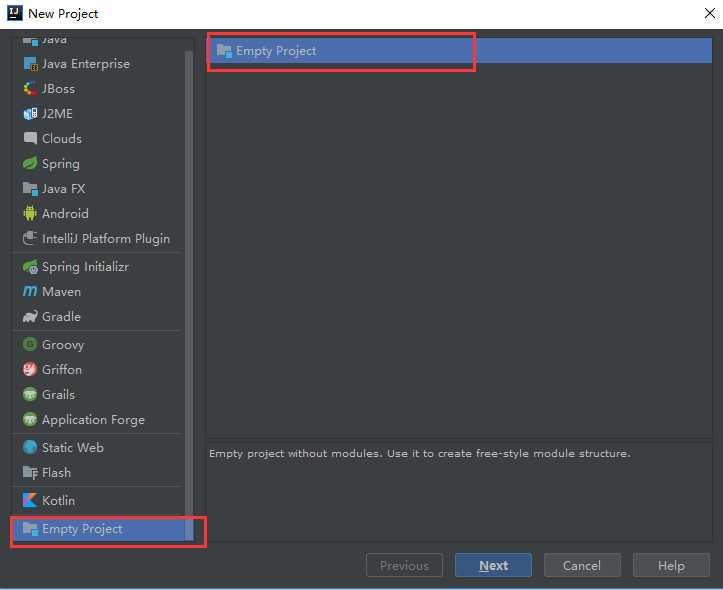Choose Groovy label
The width and height of the screenshot is (723, 590).
(63, 345)
